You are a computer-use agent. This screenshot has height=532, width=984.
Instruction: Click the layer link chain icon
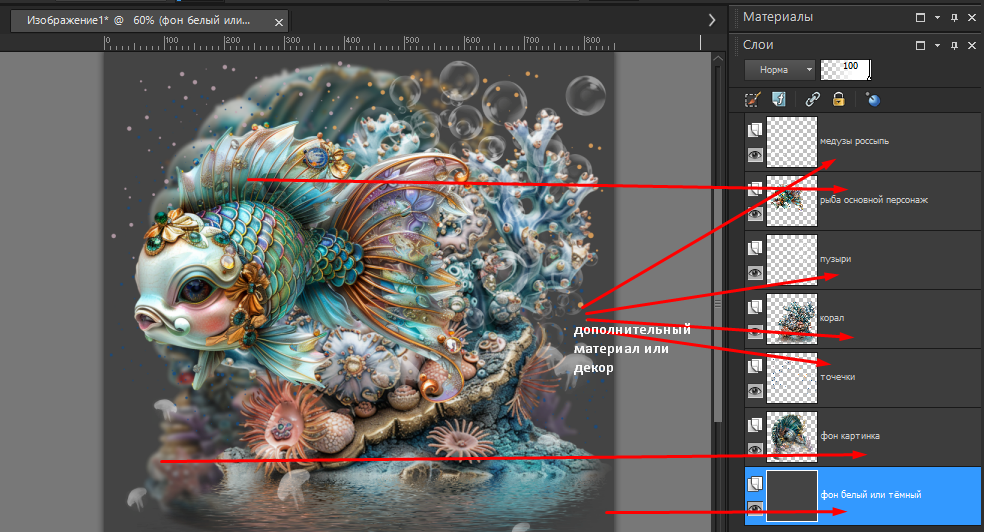click(x=813, y=99)
